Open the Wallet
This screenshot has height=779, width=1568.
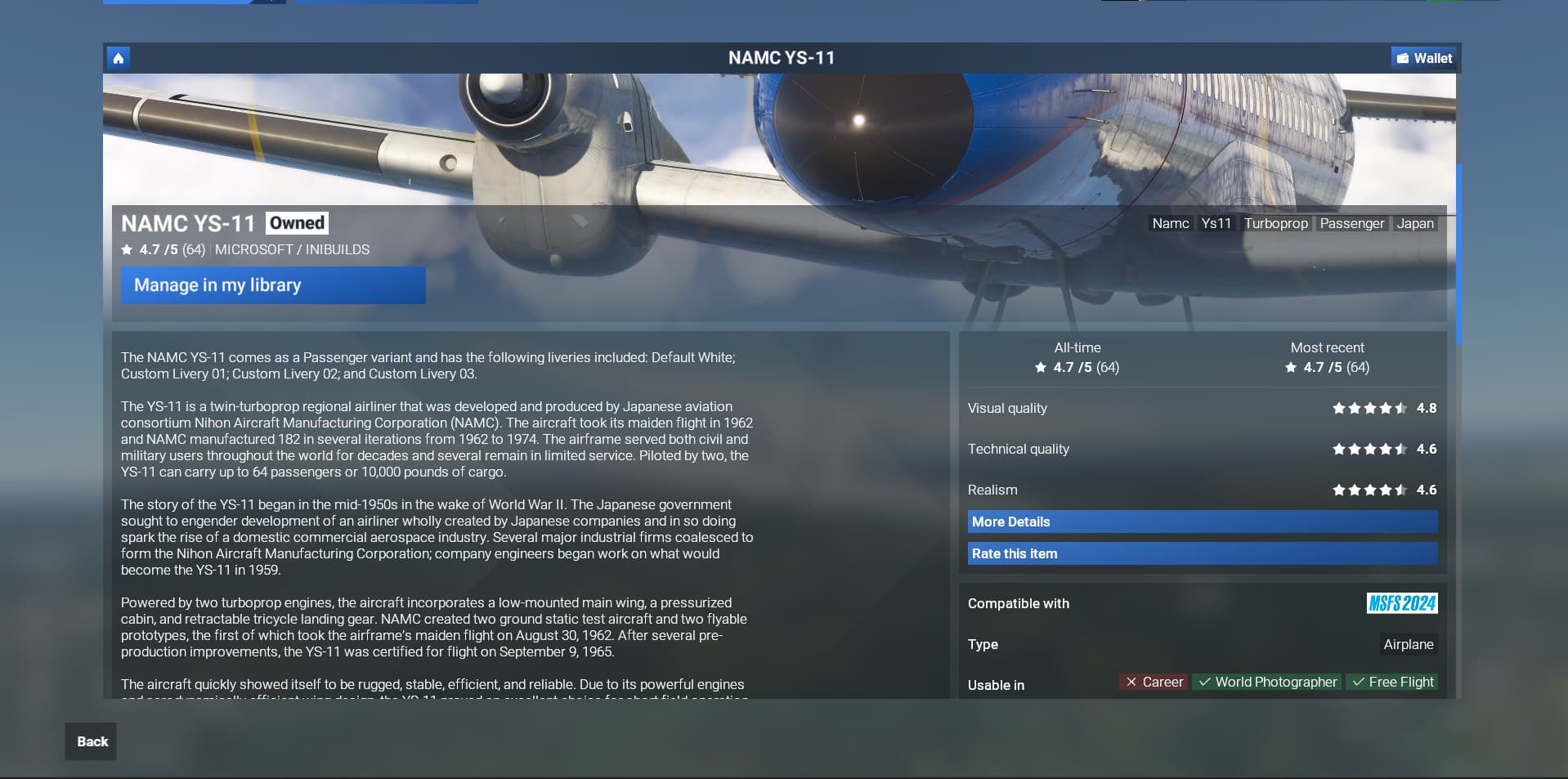(x=1424, y=58)
